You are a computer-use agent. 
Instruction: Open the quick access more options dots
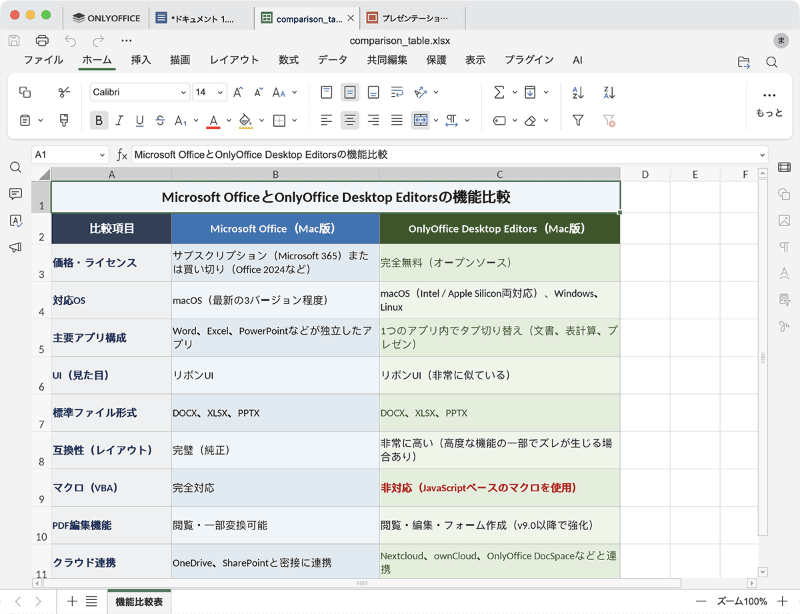[127, 40]
